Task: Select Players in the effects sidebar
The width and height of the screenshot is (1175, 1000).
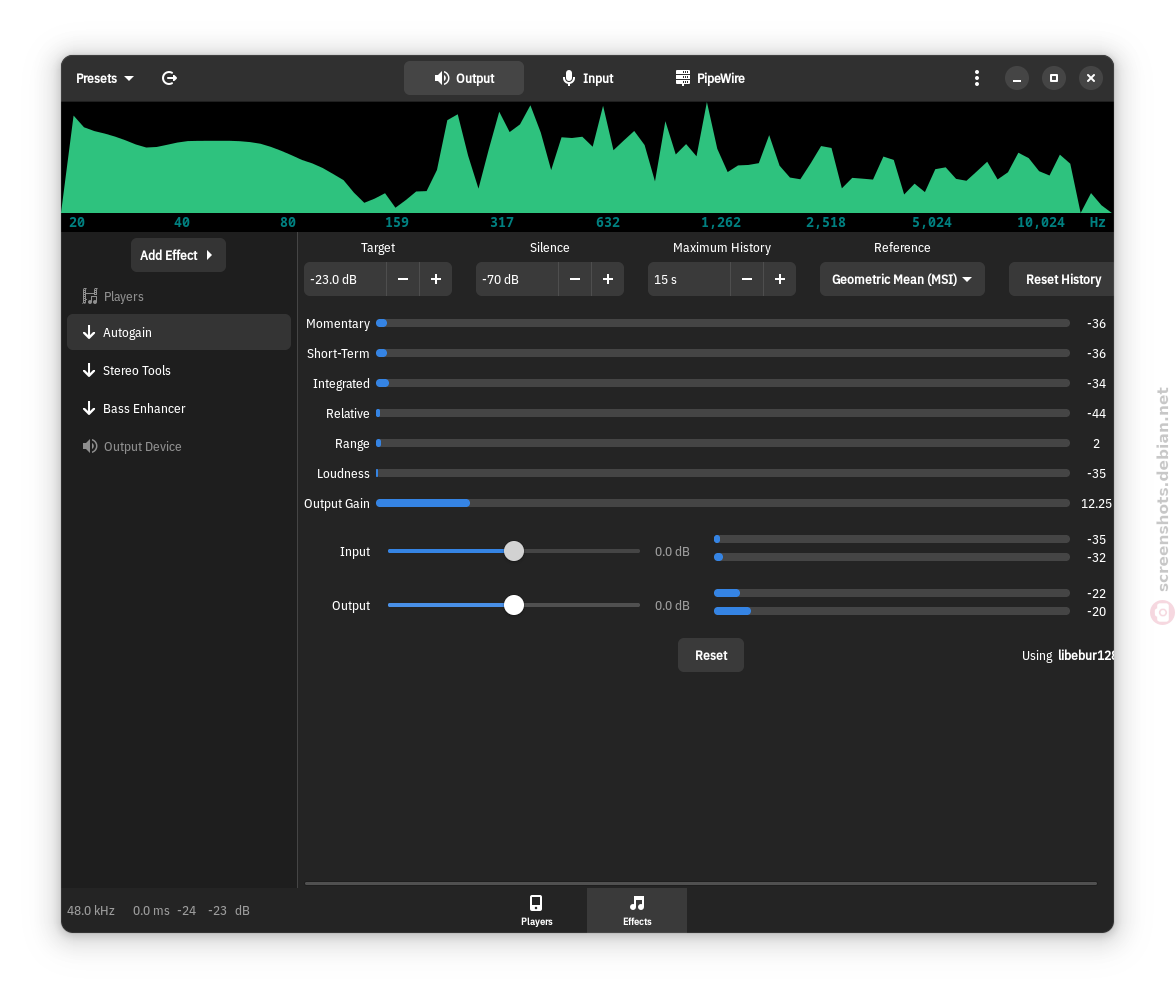Action: click(x=178, y=296)
